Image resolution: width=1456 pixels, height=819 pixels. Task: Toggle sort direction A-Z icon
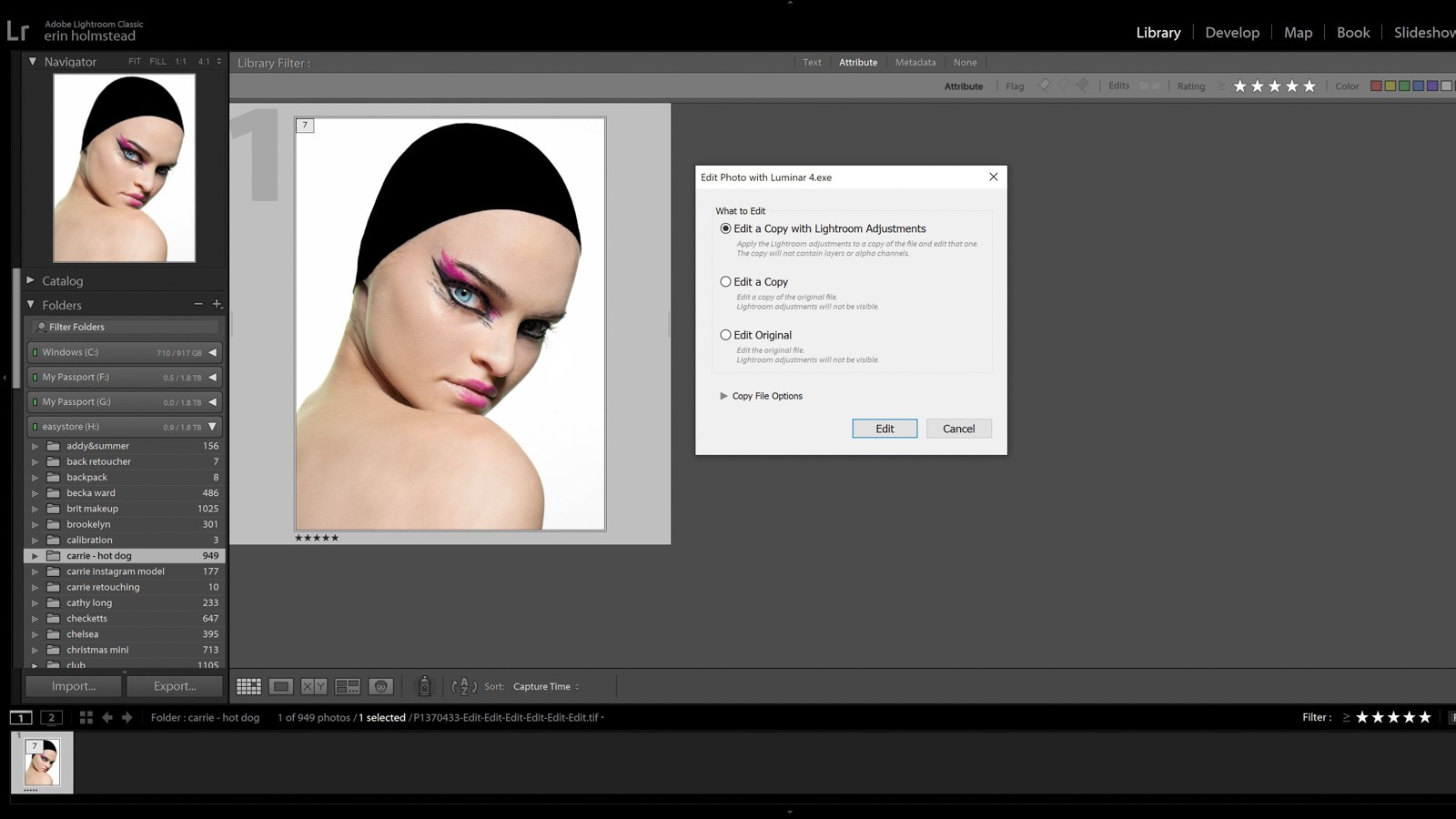point(464,686)
